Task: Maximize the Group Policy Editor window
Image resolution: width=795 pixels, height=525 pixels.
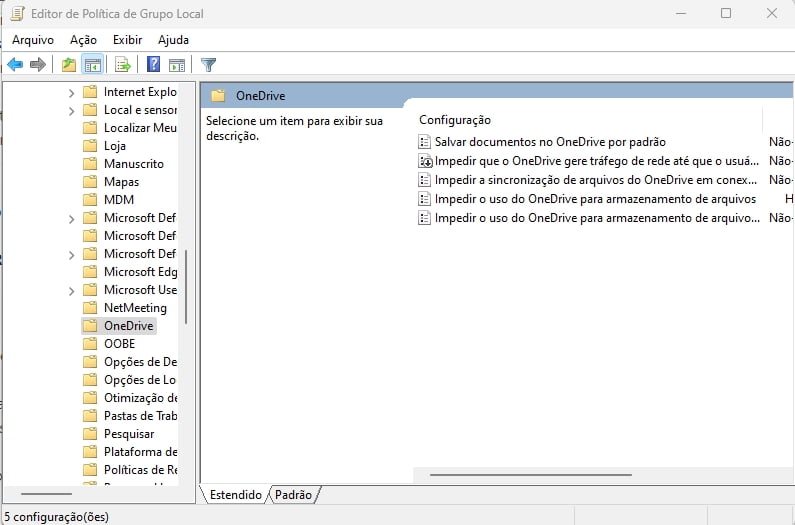Action: (726, 14)
